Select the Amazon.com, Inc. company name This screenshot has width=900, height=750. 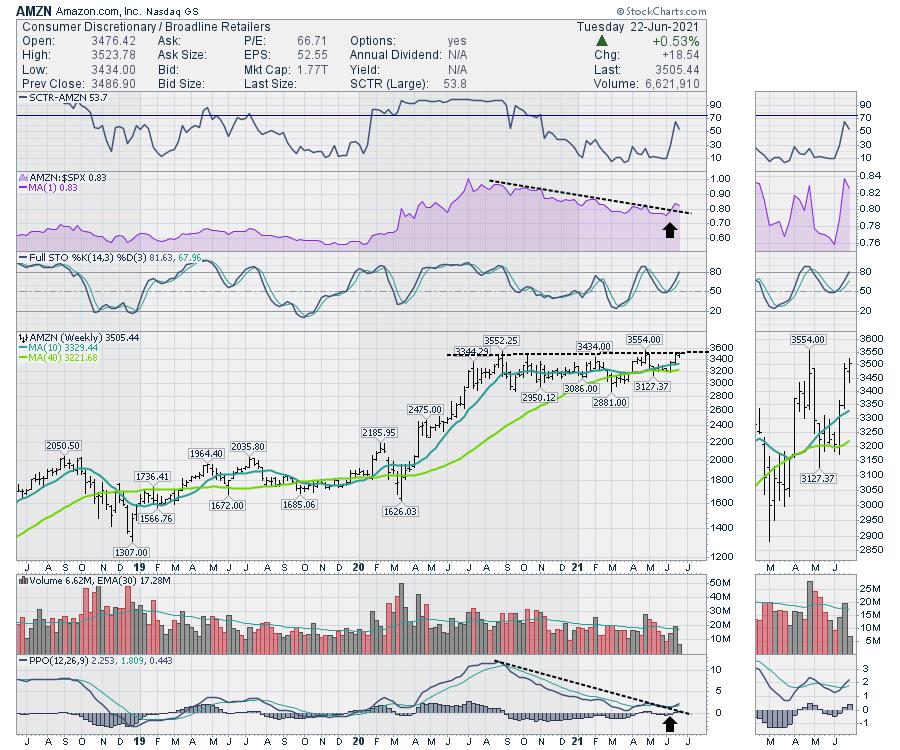coord(98,11)
